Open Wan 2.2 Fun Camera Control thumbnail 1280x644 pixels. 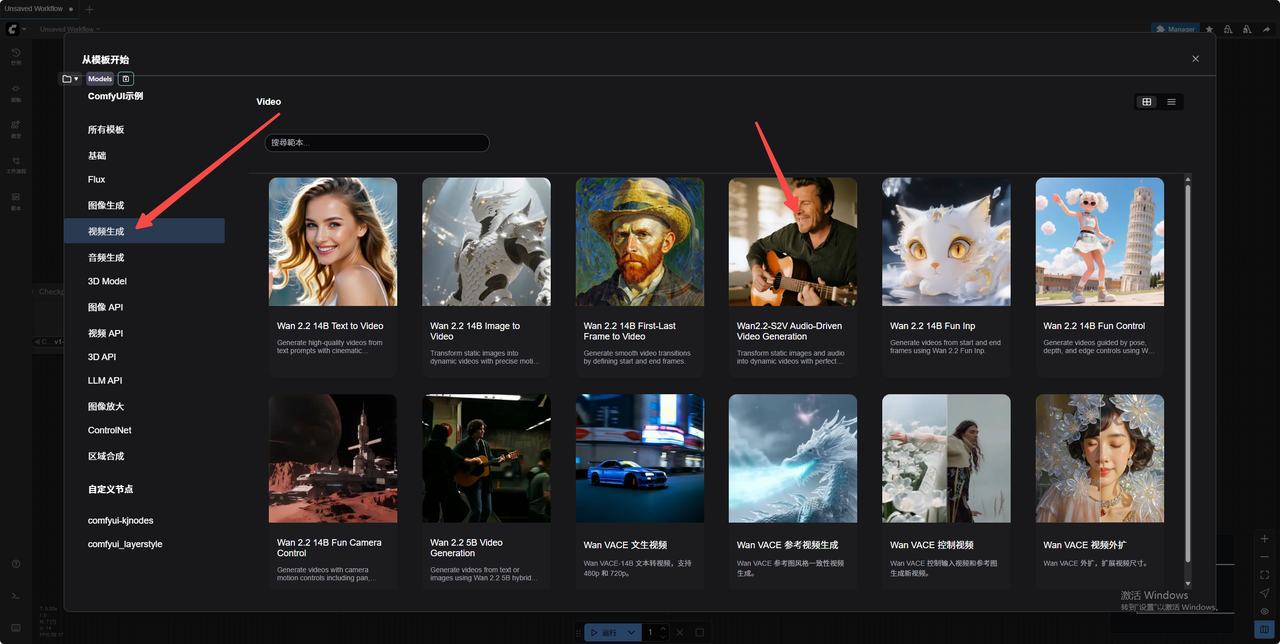[333, 458]
